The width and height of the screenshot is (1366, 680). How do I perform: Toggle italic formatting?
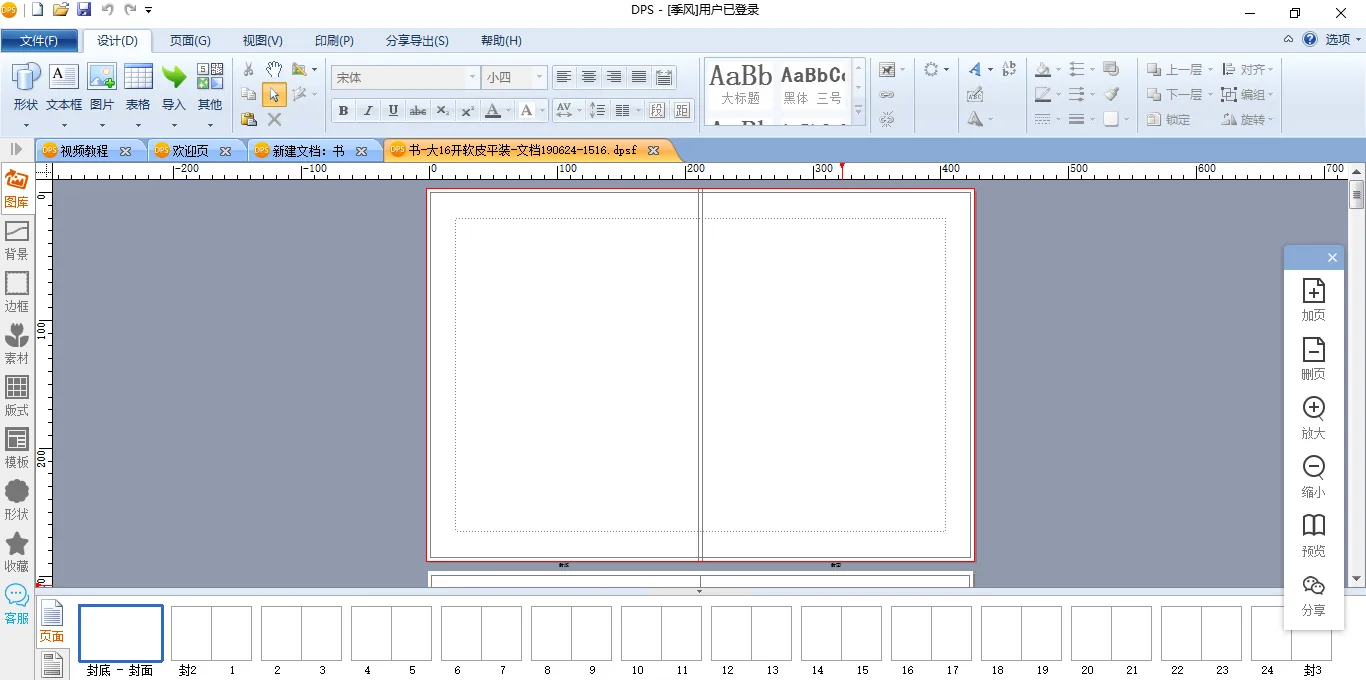pyautogui.click(x=368, y=110)
